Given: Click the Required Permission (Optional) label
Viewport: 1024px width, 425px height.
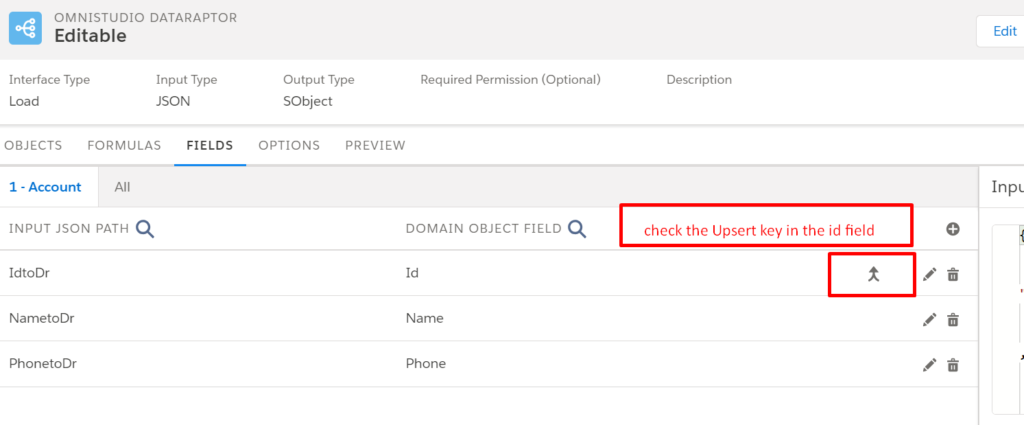Looking at the screenshot, I should 511,80.
